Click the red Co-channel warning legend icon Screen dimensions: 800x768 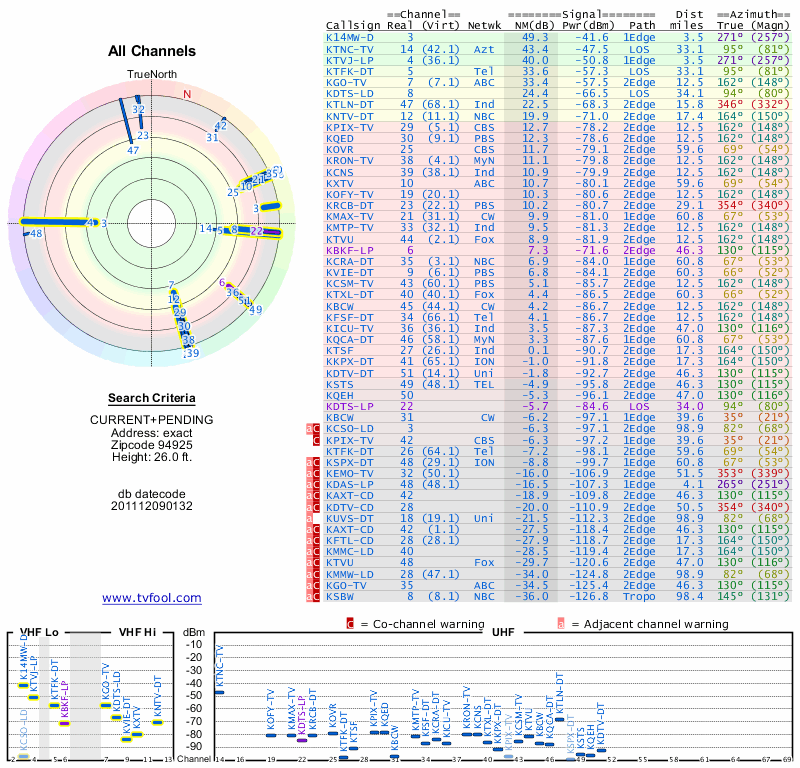350,624
